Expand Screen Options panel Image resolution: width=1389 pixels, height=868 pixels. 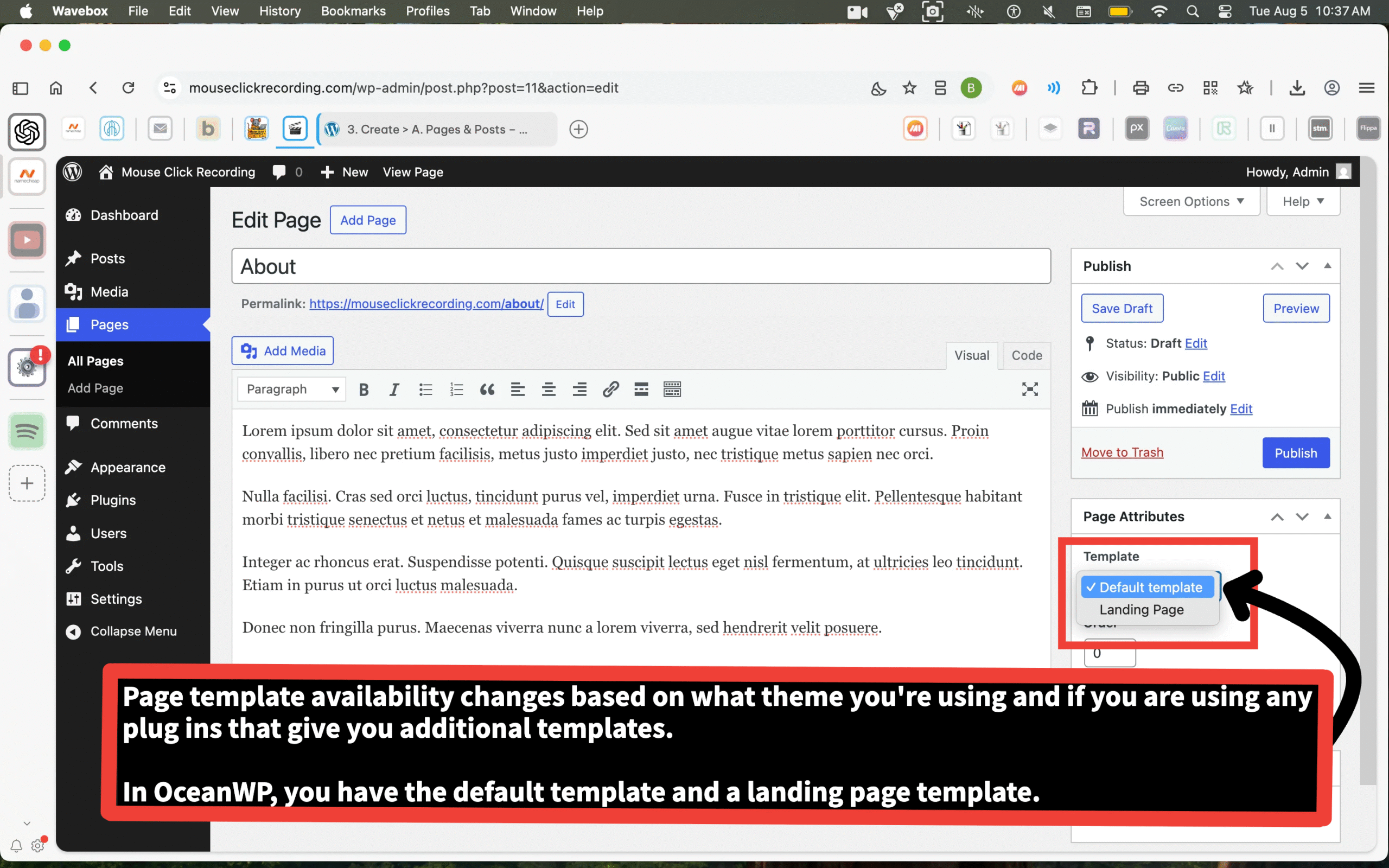click(x=1191, y=201)
